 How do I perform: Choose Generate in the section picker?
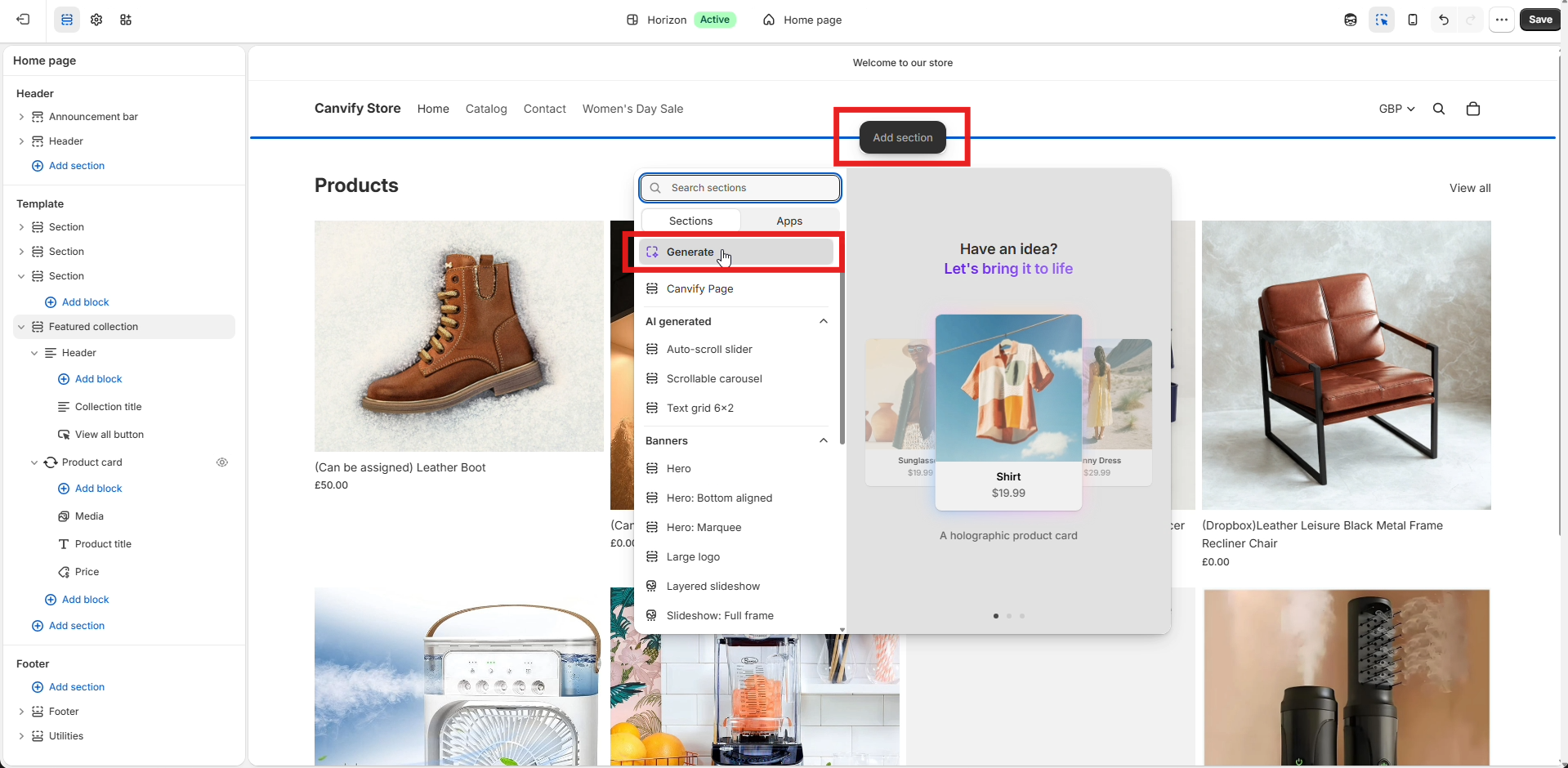(x=735, y=252)
